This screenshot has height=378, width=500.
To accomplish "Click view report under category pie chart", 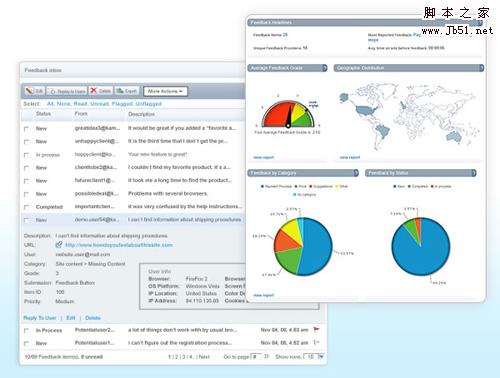I will (x=263, y=295).
